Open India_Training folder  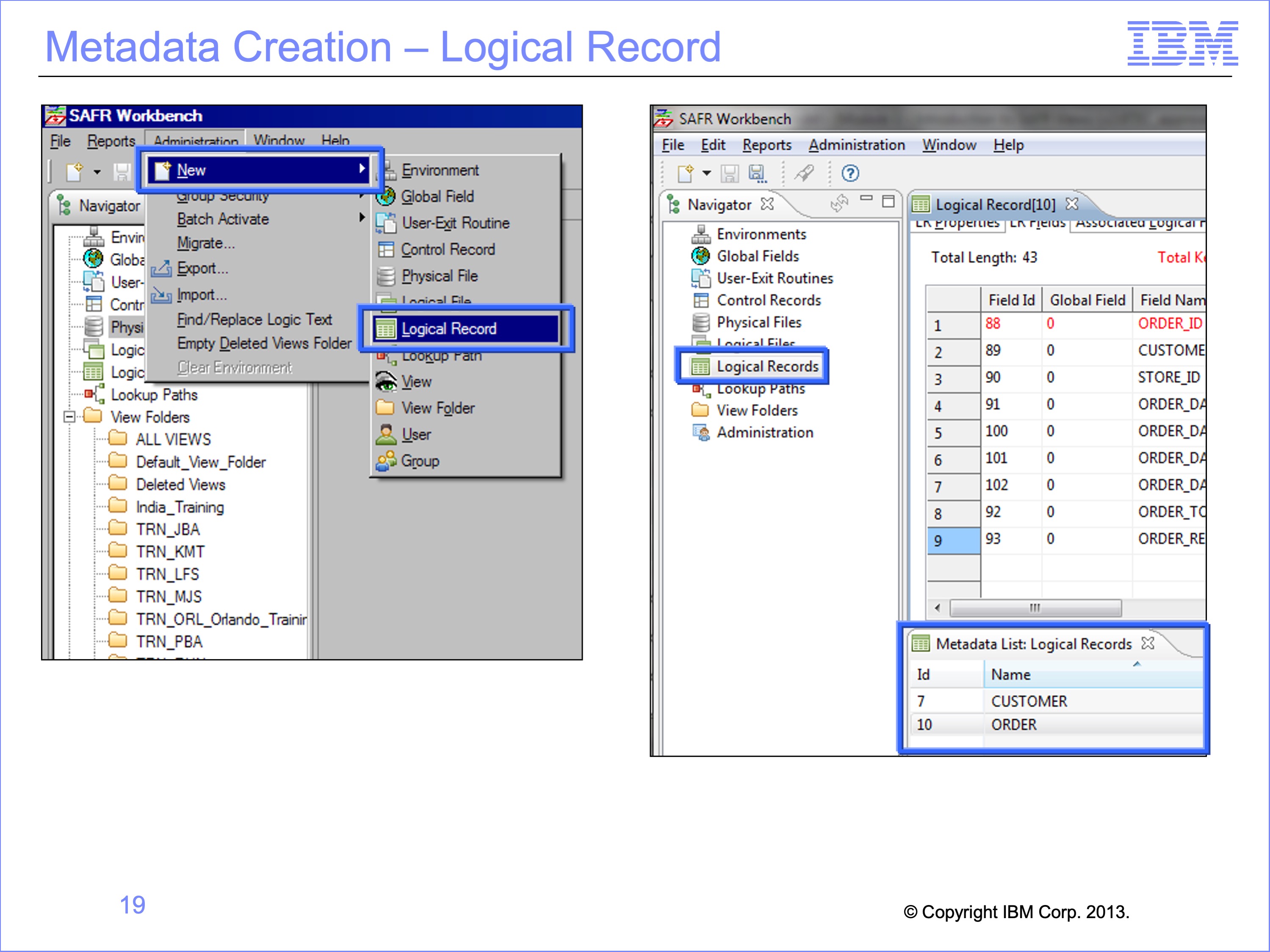coord(180,507)
